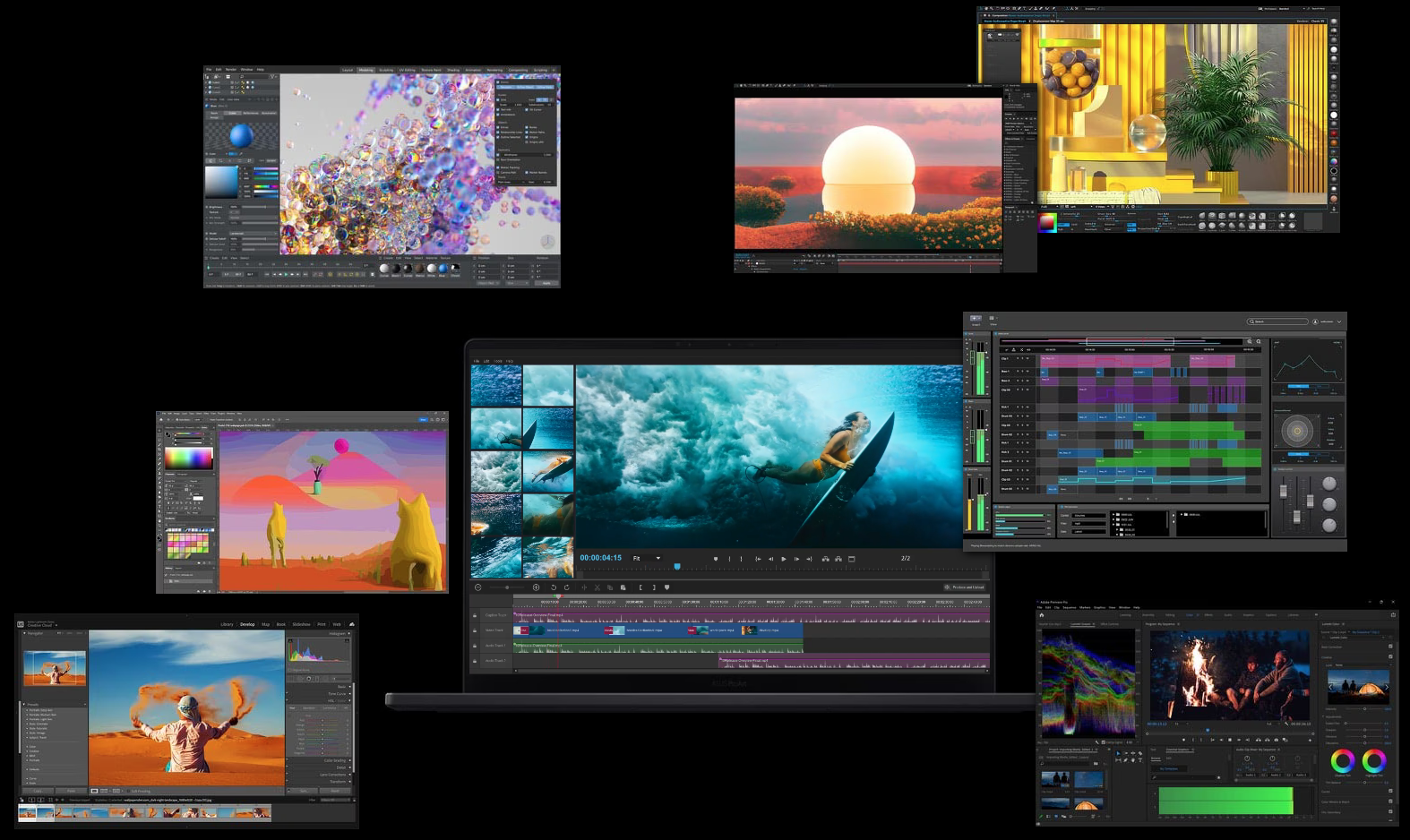The width and height of the screenshot is (1410, 840).
Task: Click the zoom-out minus icon beside timeline slider
Action: click(x=478, y=587)
